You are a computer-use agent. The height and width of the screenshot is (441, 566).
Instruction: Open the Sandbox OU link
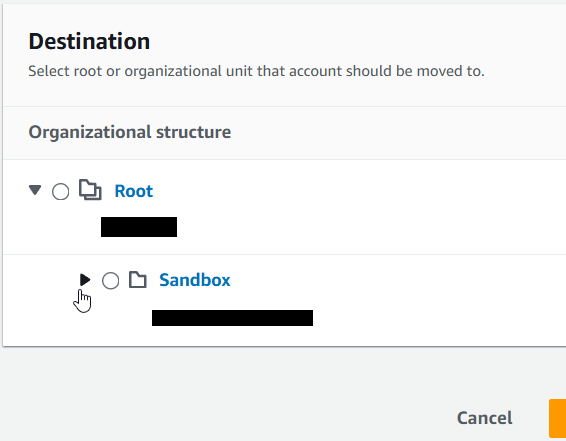click(195, 280)
